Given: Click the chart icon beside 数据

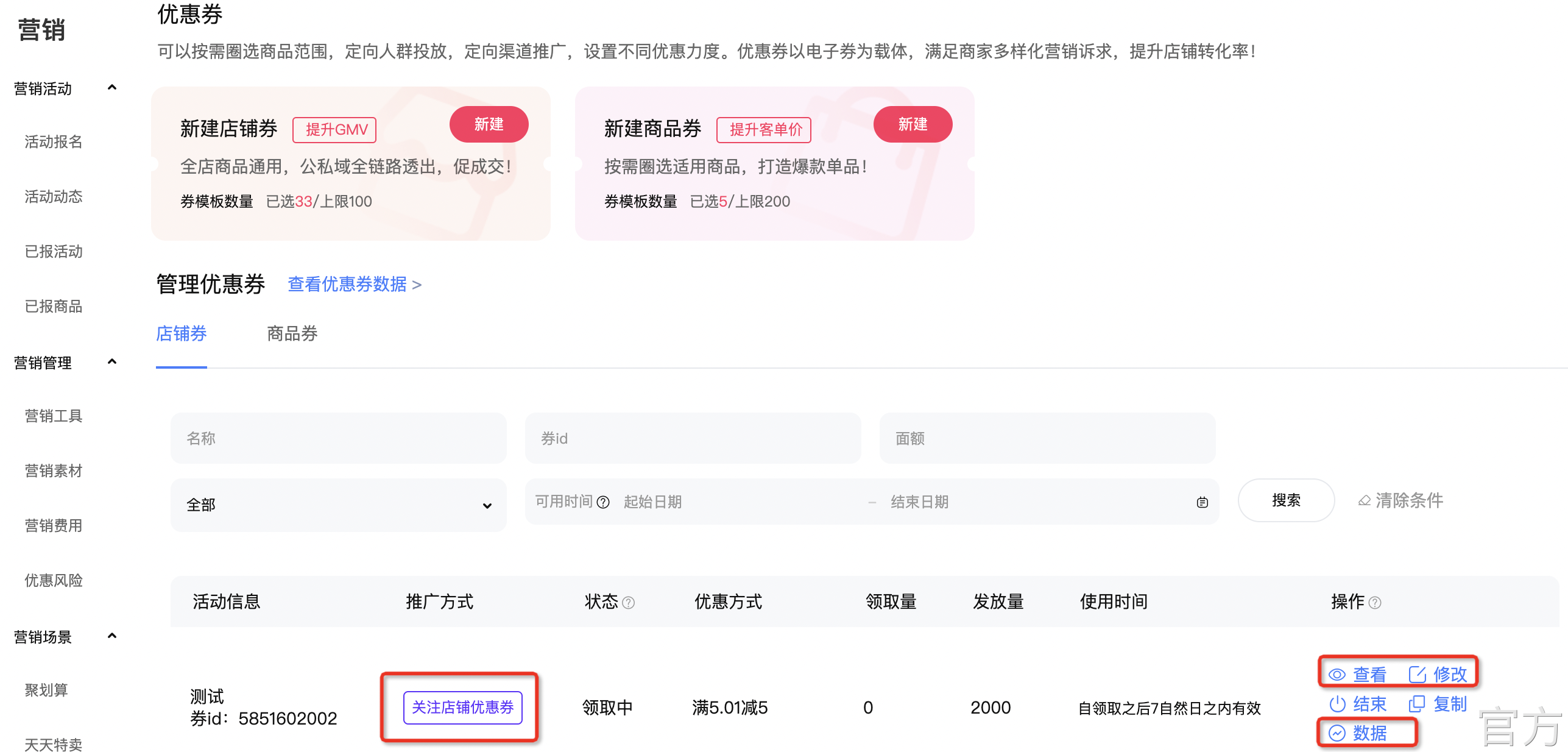Looking at the screenshot, I should [1337, 732].
